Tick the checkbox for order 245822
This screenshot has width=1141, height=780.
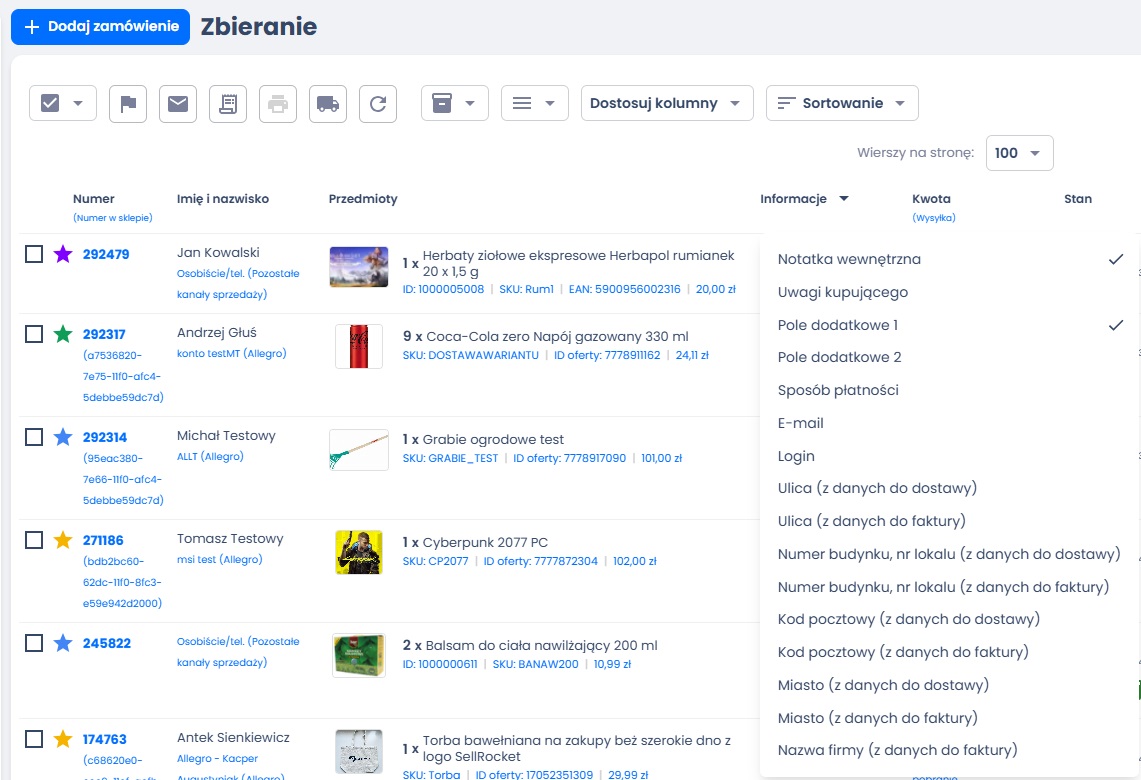[x=34, y=643]
